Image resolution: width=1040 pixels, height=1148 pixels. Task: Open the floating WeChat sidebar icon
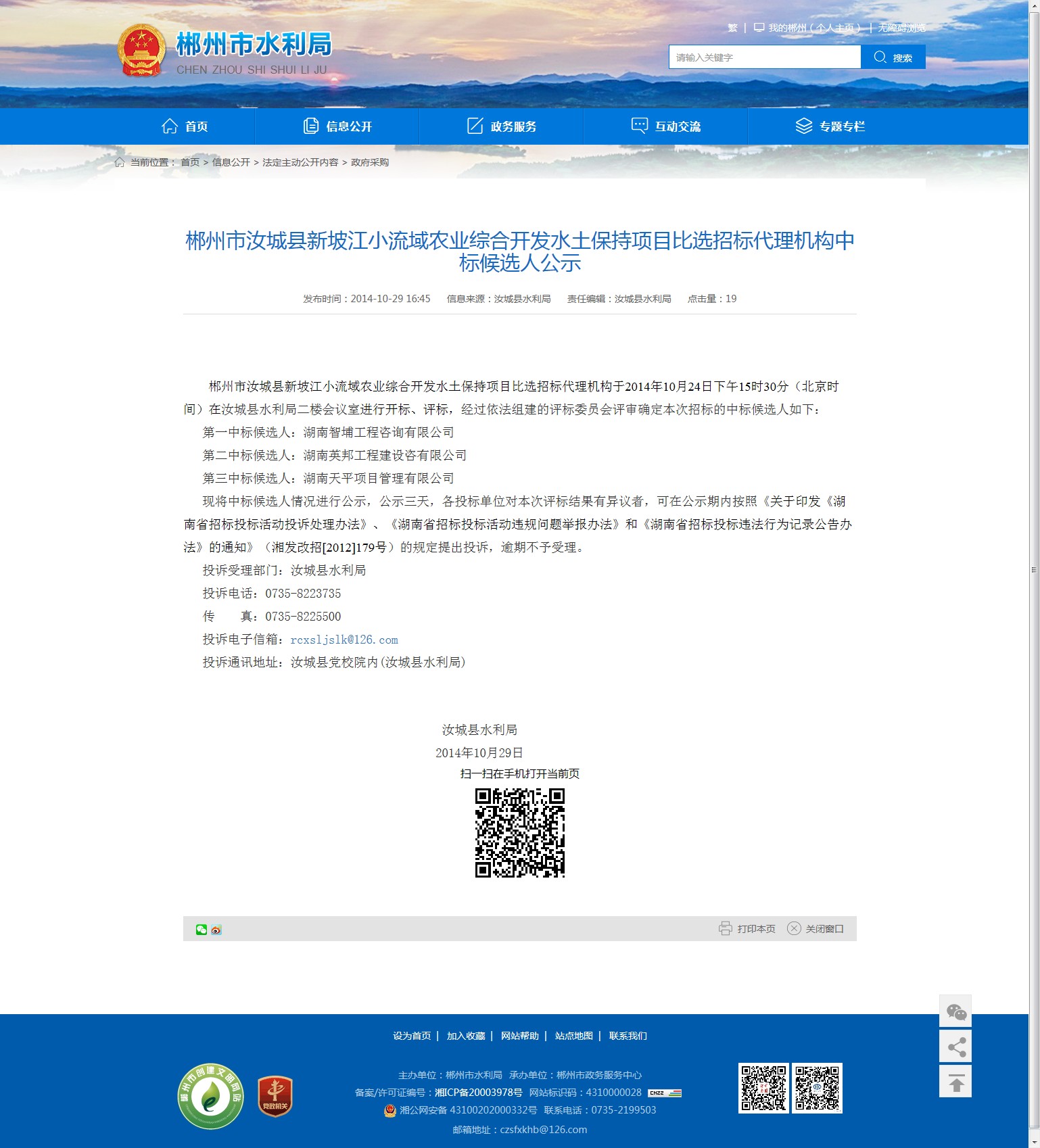(x=955, y=1011)
